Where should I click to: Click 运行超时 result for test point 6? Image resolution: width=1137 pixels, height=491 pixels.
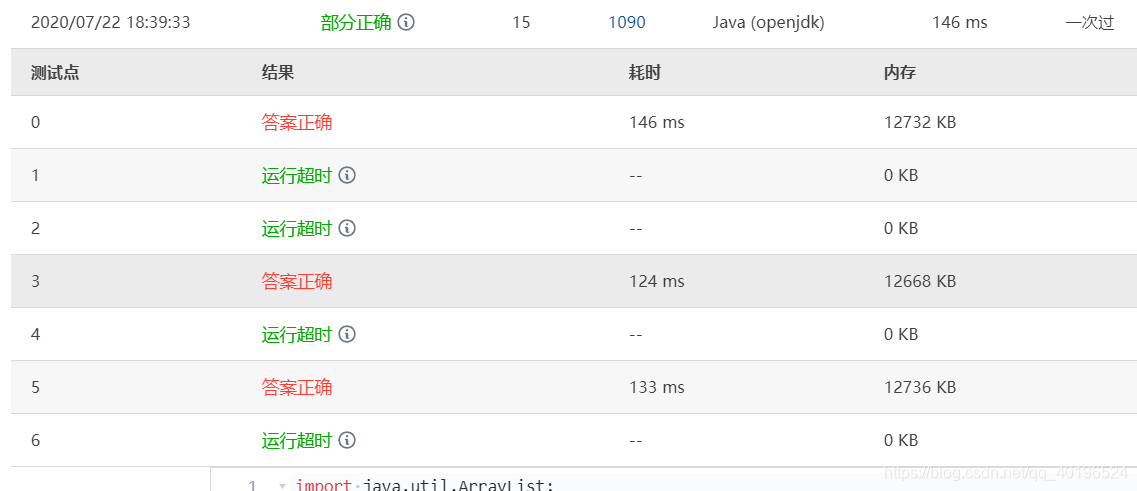tap(297, 440)
